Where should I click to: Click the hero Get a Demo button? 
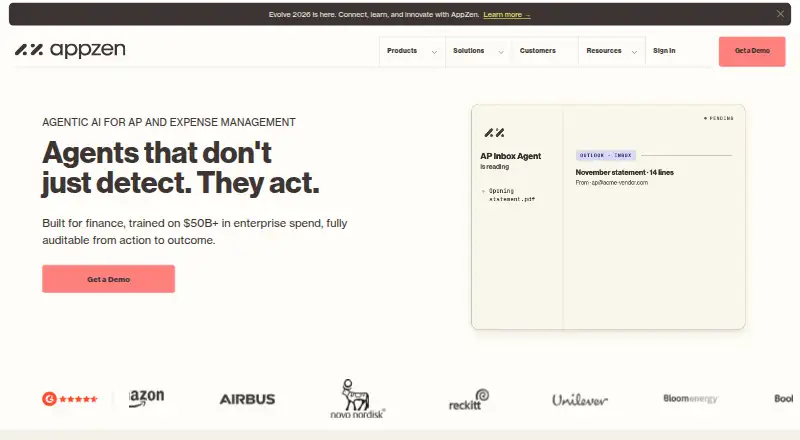pyautogui.click(x=109, y=279)
